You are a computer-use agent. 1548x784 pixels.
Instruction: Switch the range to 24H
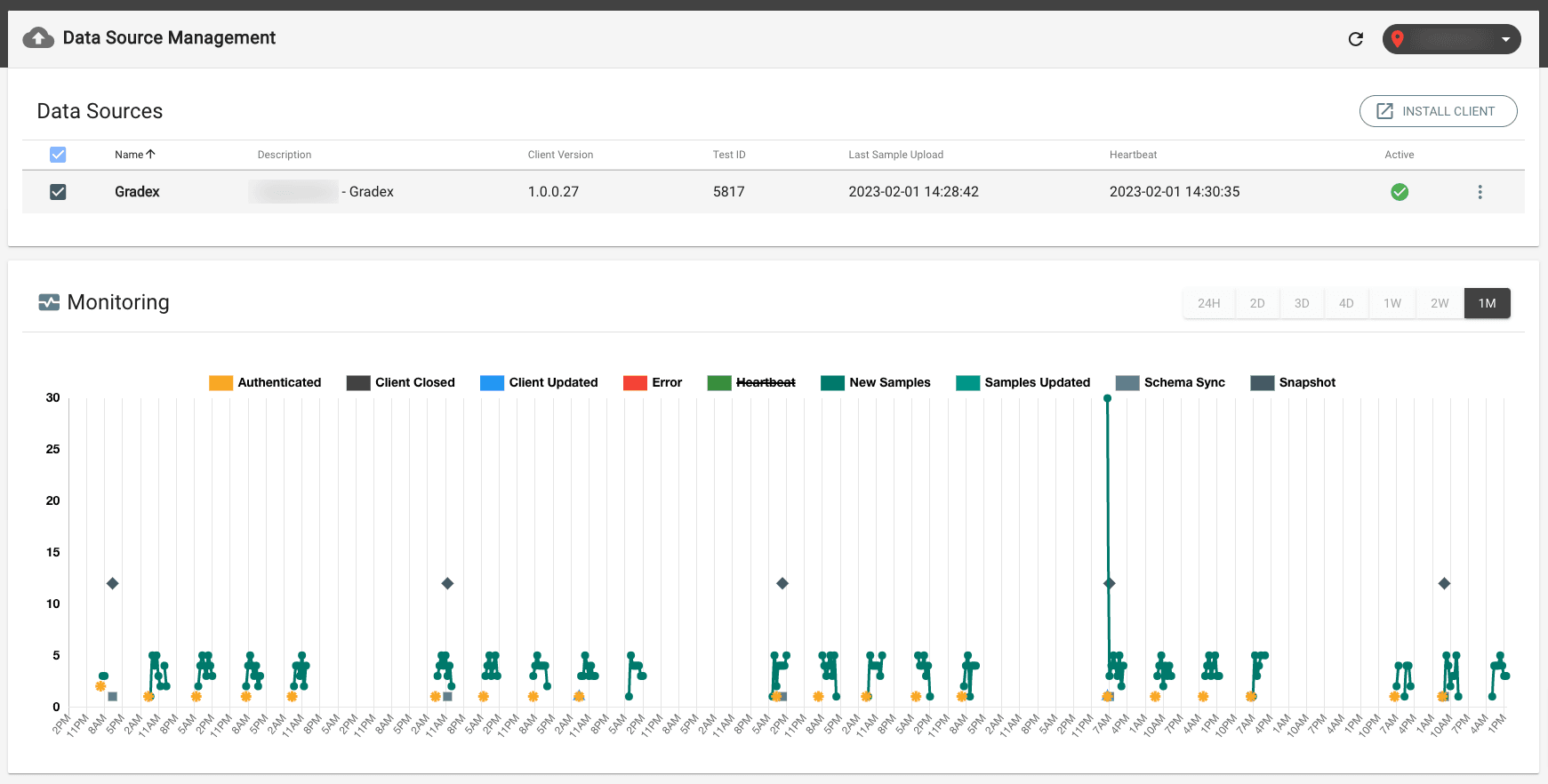(1208, 303)
